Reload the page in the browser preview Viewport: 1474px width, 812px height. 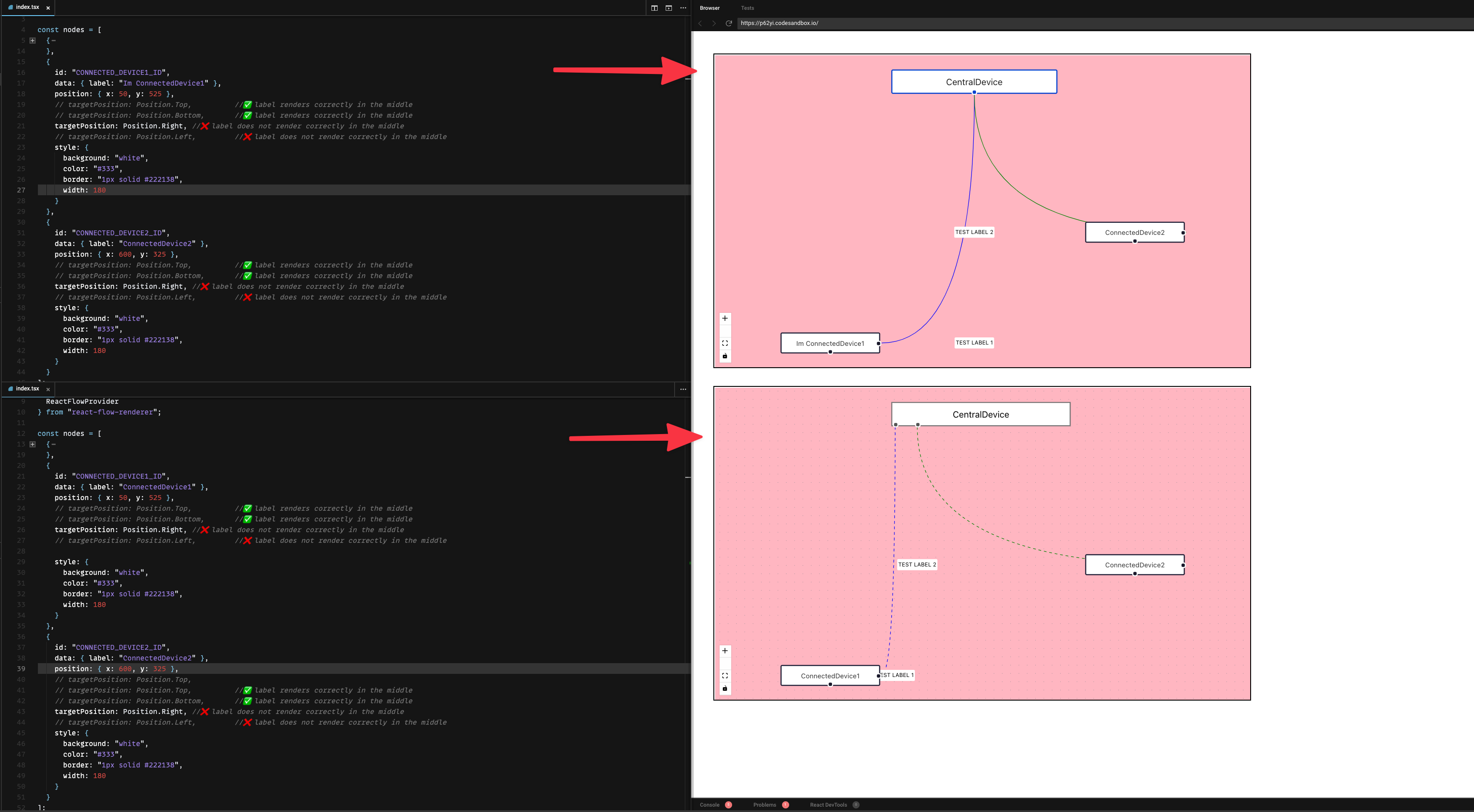coord(728,23)
